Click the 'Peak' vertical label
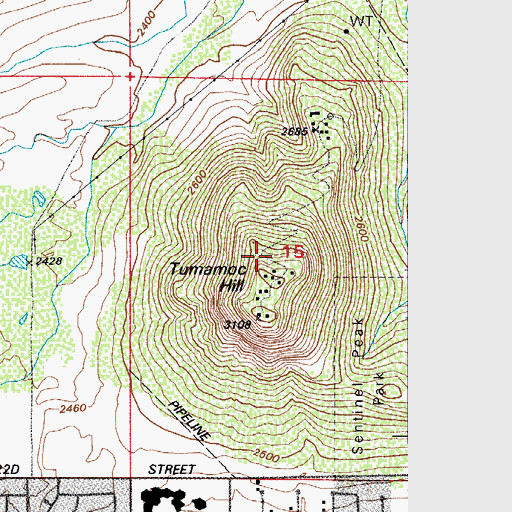Viewport: 512px width, 512px height. (357, 338)
